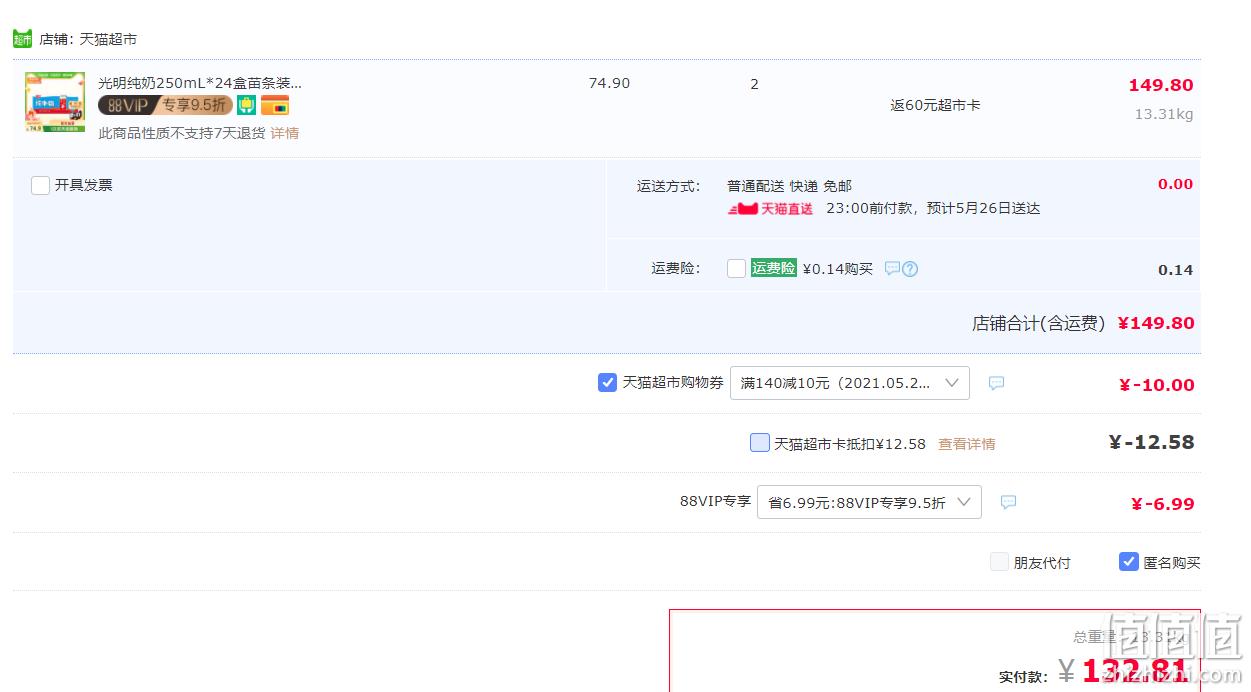
Task: Uncheck the 匿名购买 anonymous purchase checkbox
Action: tap(1129, 562)
